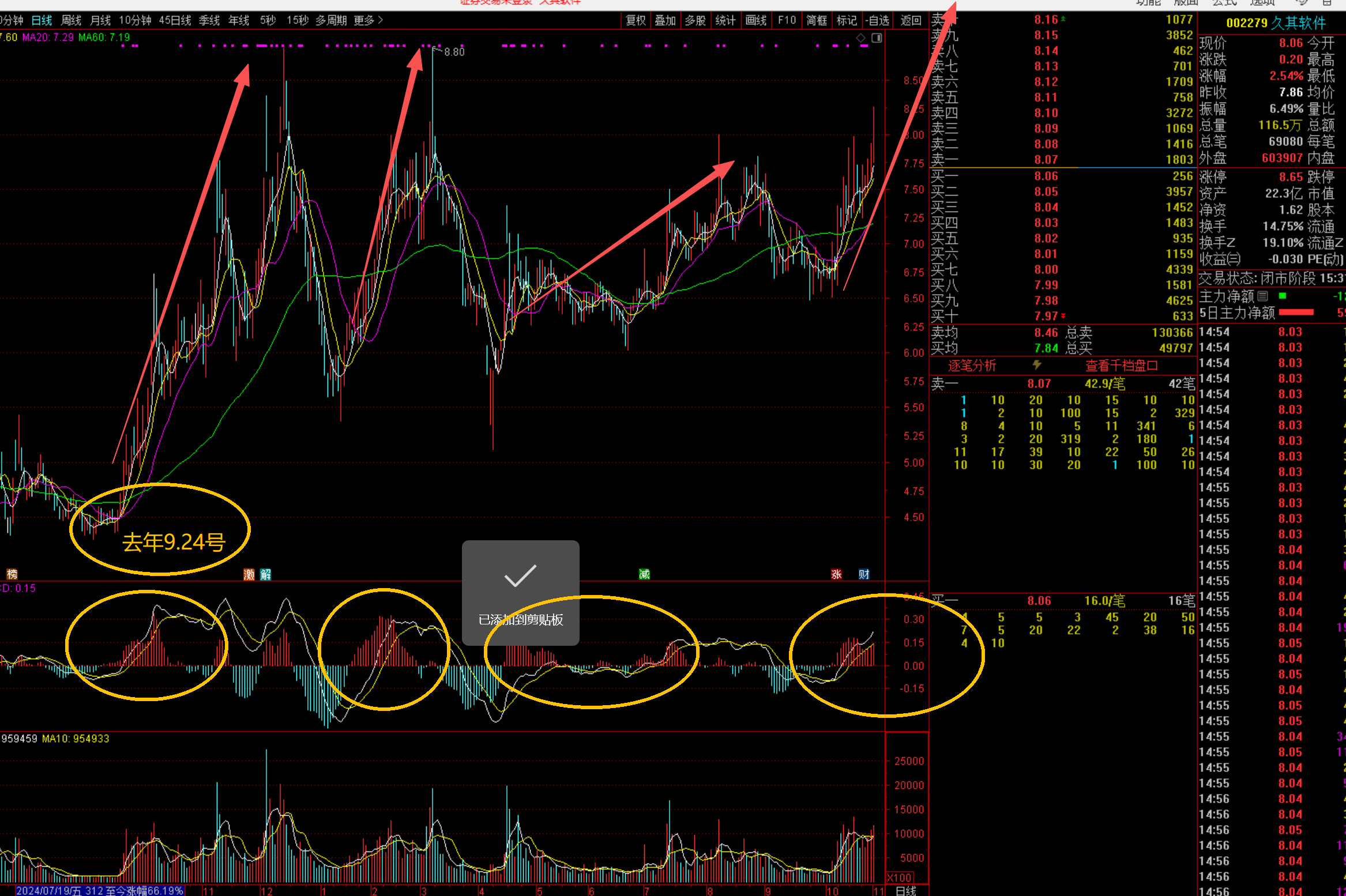Toggle 自选 watchlist membership
The height and width of the screenshot is (896, 1346).
(878, 21)
